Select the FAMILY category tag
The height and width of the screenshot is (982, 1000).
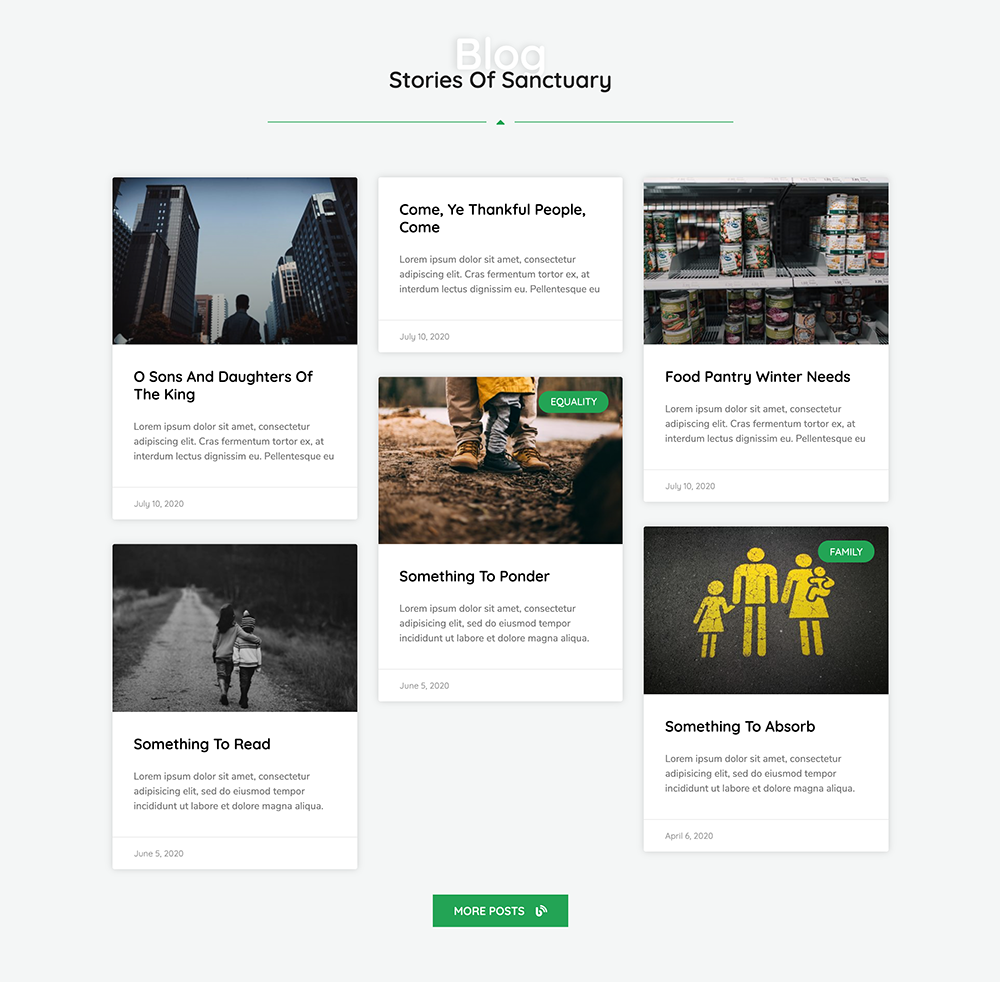tap(845, 552)
